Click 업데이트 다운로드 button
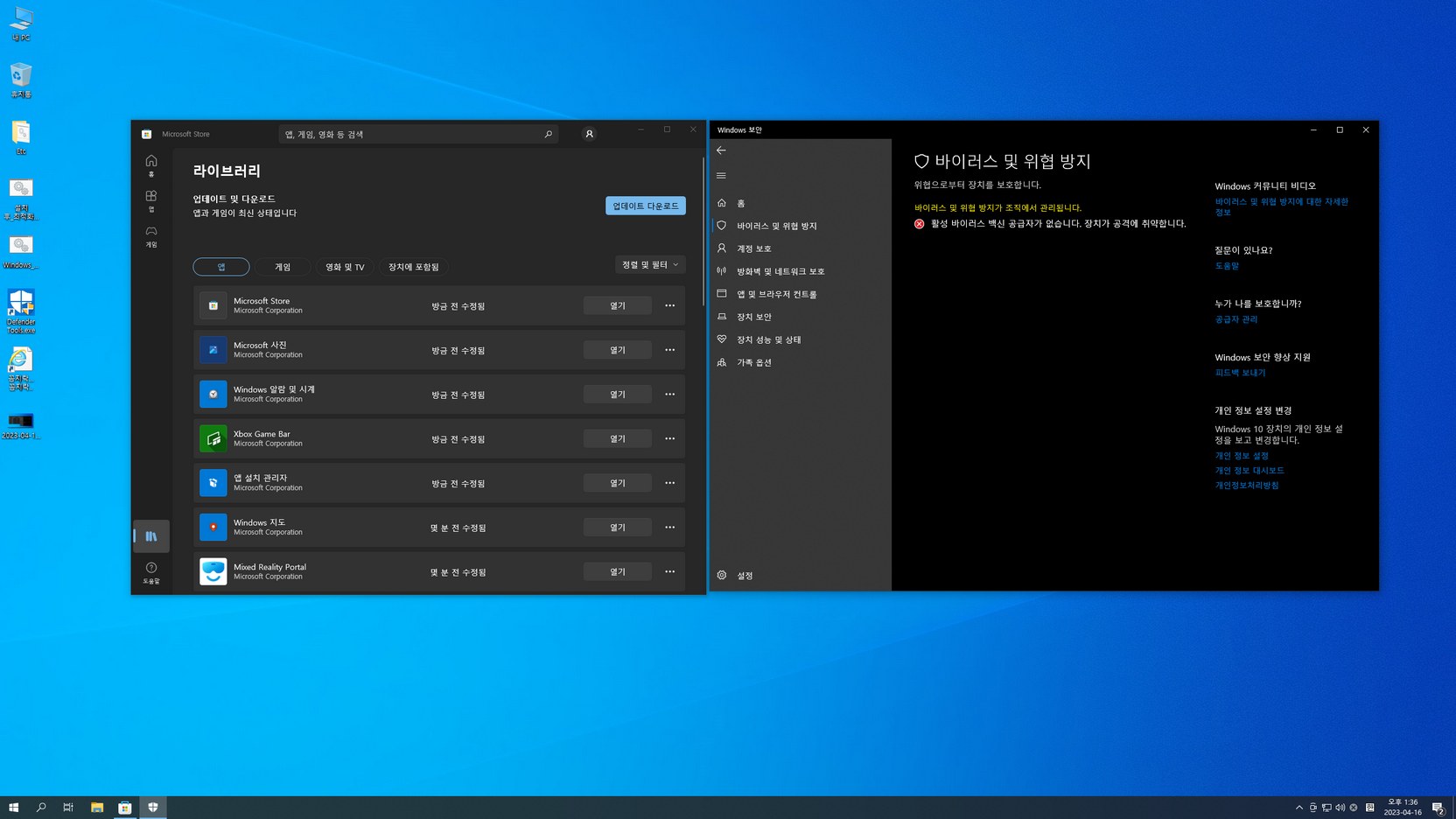This screenshot has height=819, width=1456. tap(646, 206)
